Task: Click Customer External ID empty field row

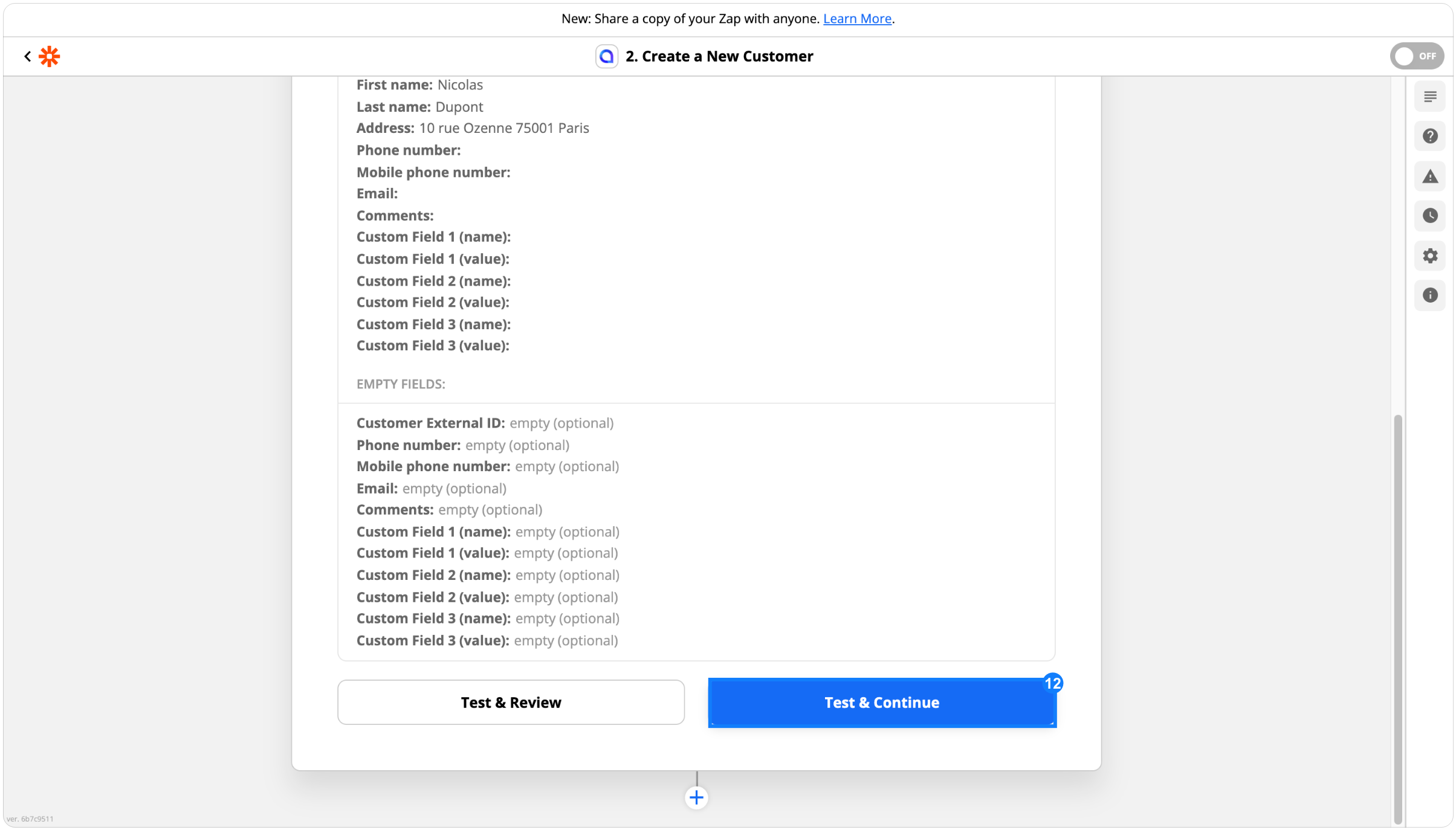Action: (x=485, y=423)
